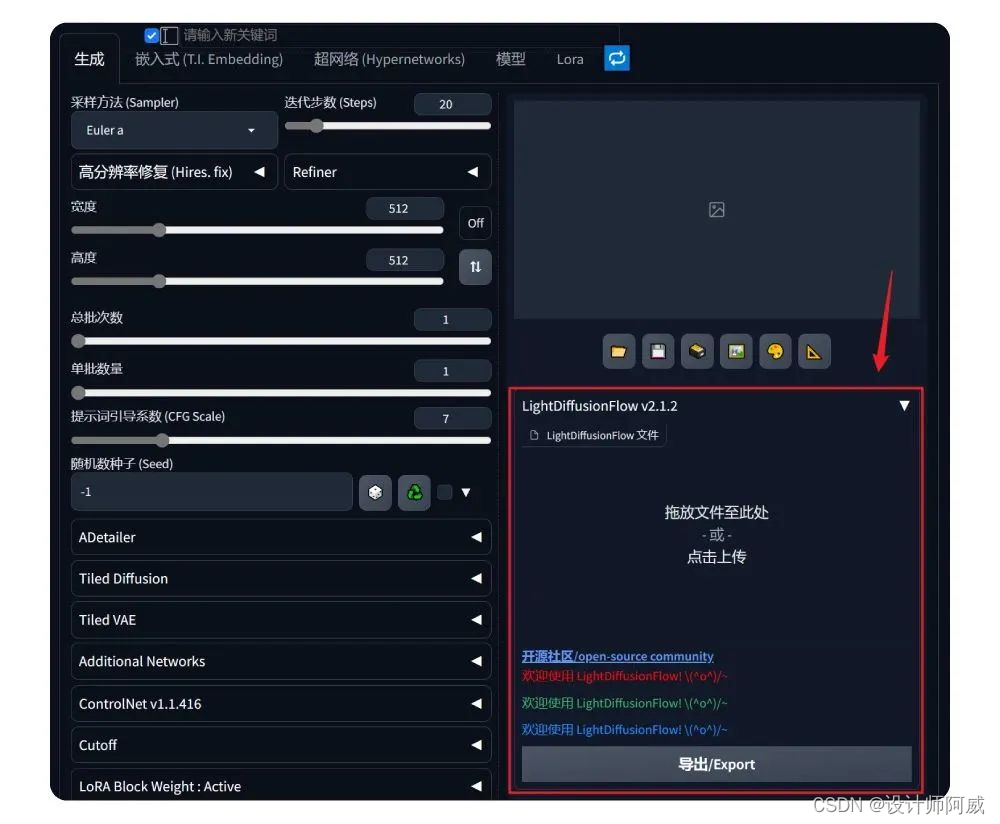Select the LightDiffusionFlow 文件 tab
Image resolution: width=1000 pixels, height=824 pixels.
pyautogui.click(x=594, y=435)
